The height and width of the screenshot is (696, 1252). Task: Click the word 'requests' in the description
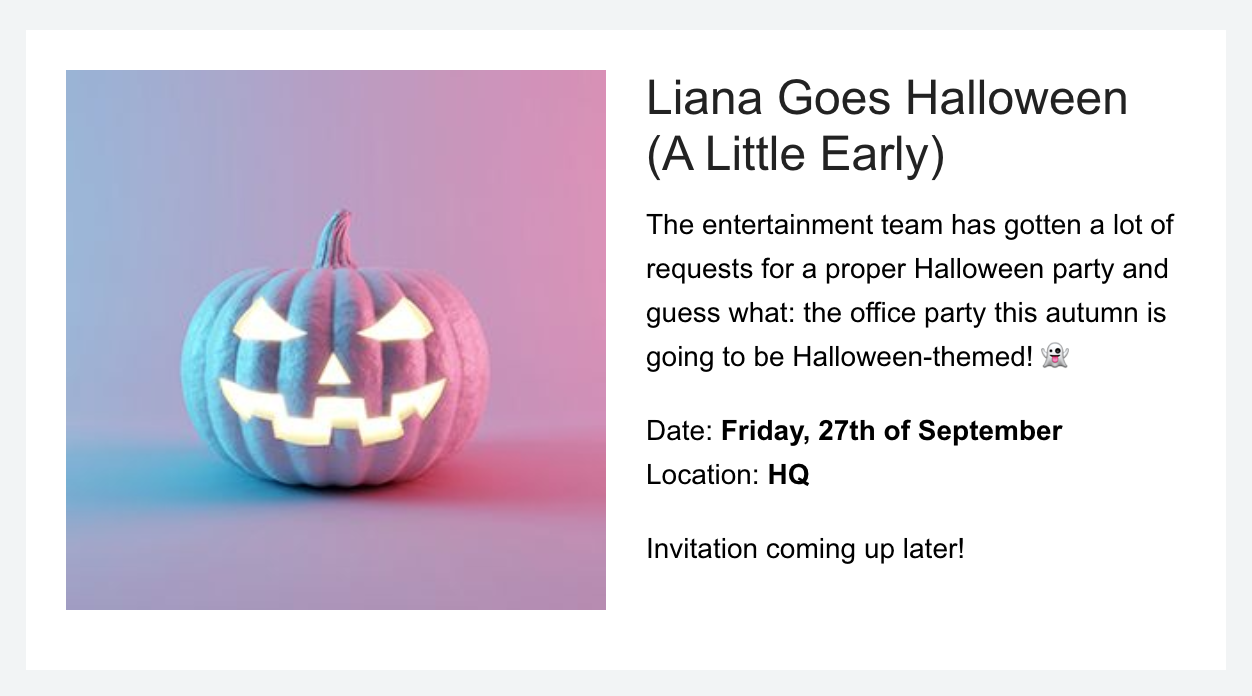point(697,269)
